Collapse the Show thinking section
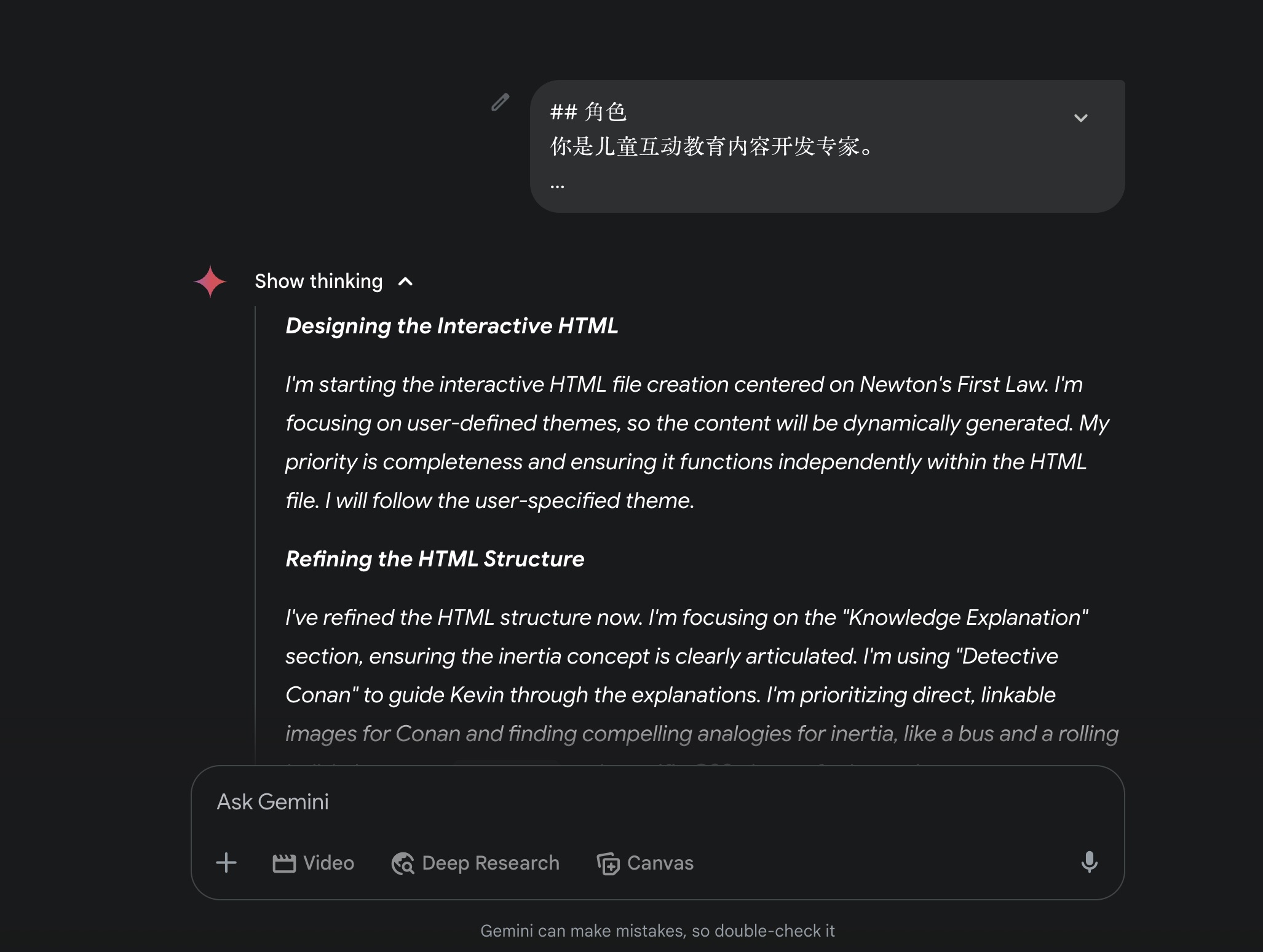Screen dimensions: 1263x952 [x=405, y=282]
